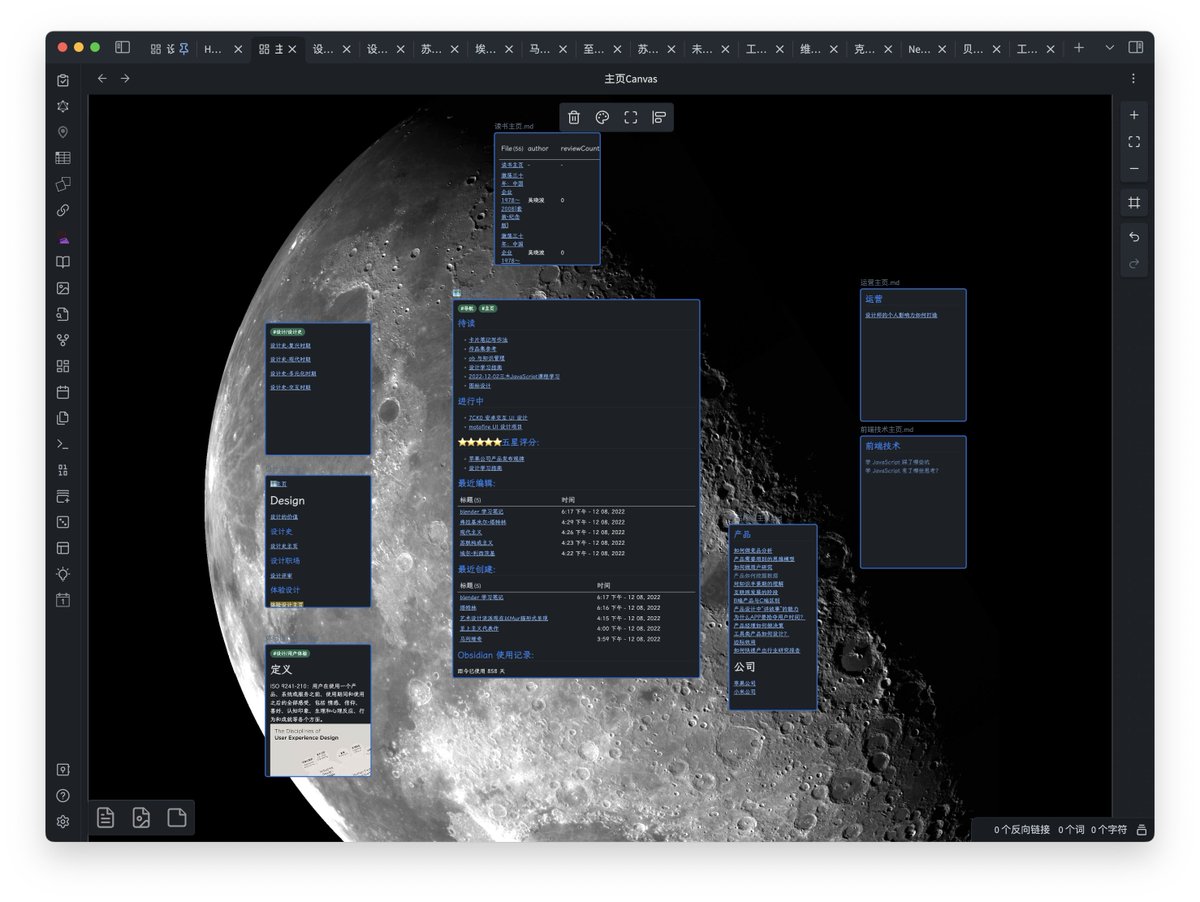
Task: Click '0个词' in status bar
Action: (1070, 830)
